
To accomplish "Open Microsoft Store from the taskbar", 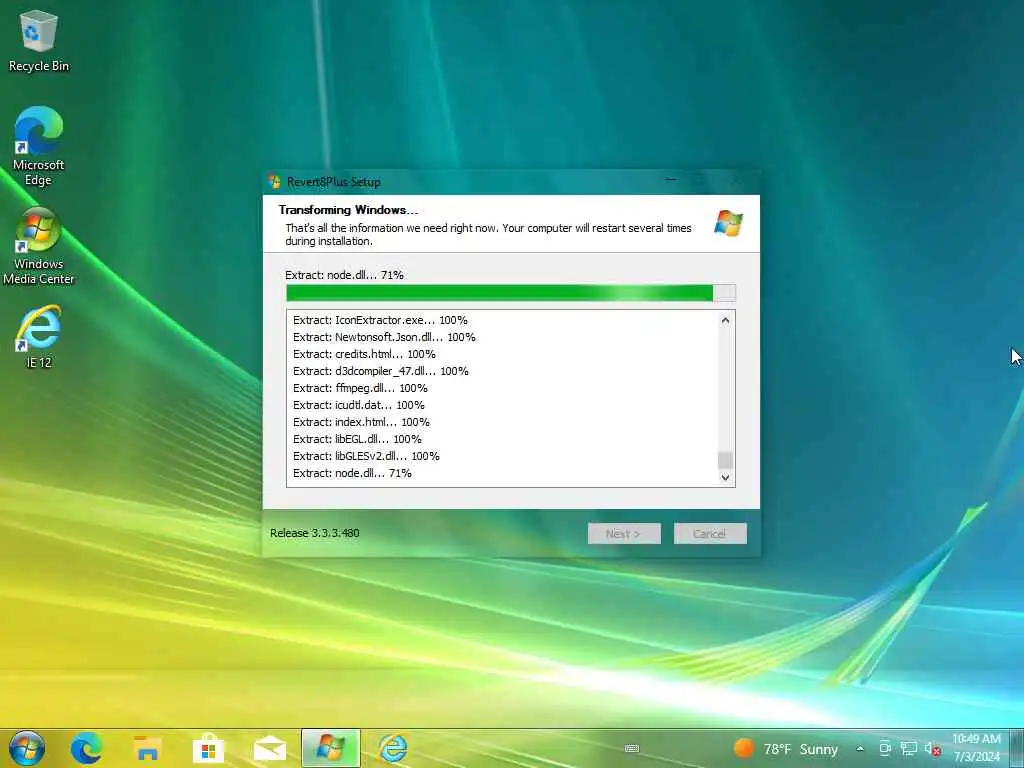I will click(x=208, y=748).
